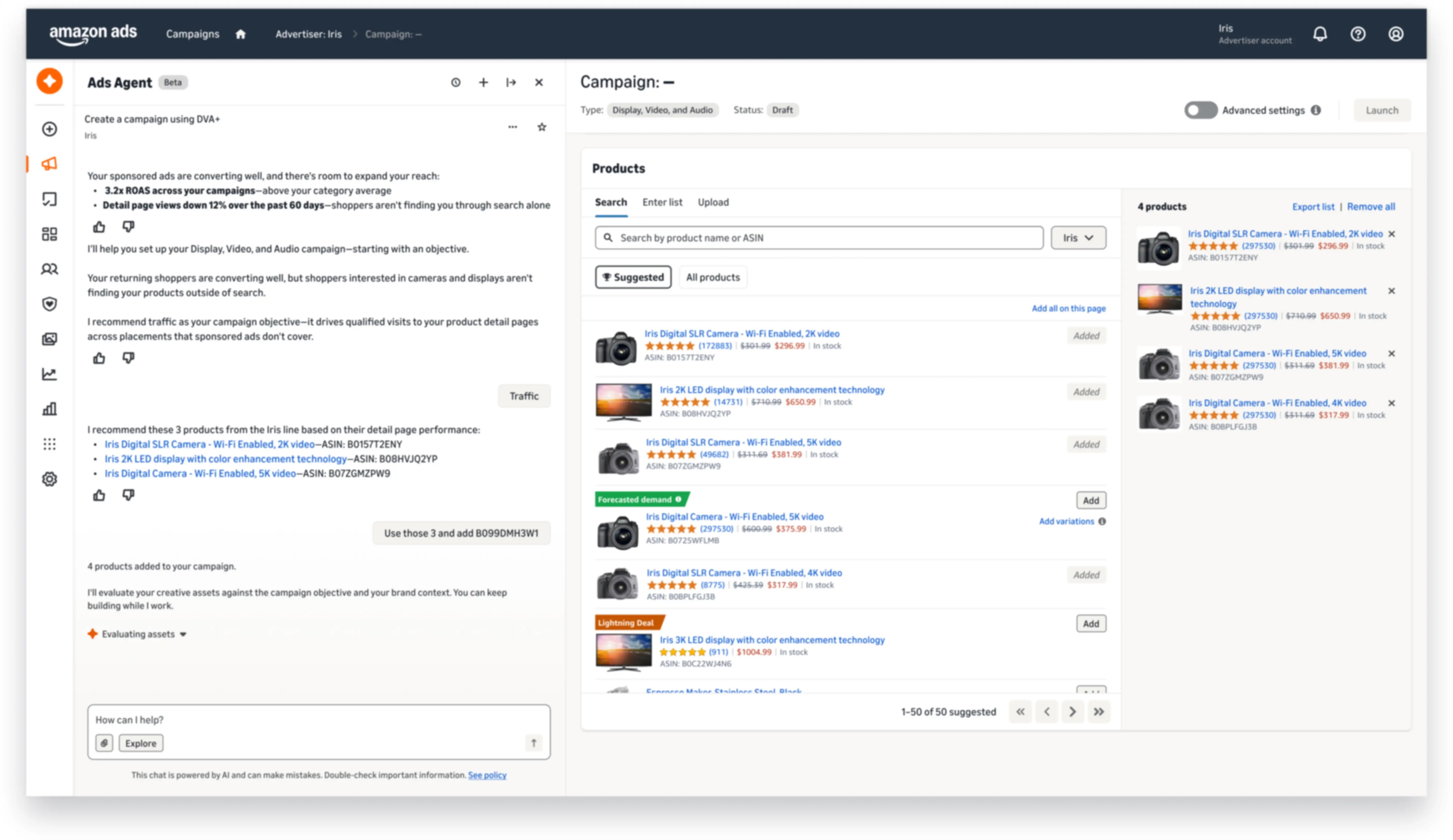
Task: Star the DVA+ campaign conversation
Action: (541, 127)
